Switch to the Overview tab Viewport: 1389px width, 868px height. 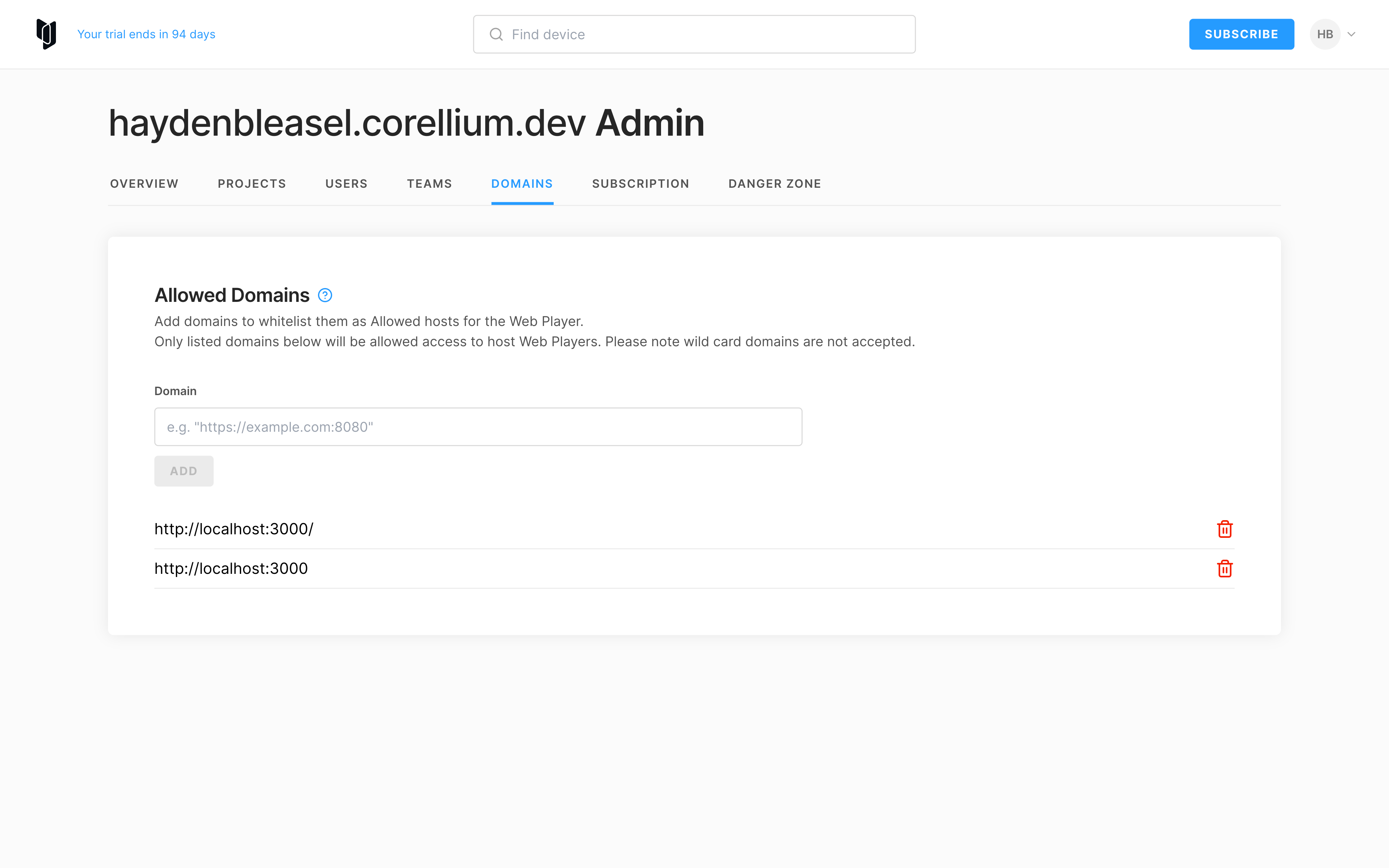144,184
